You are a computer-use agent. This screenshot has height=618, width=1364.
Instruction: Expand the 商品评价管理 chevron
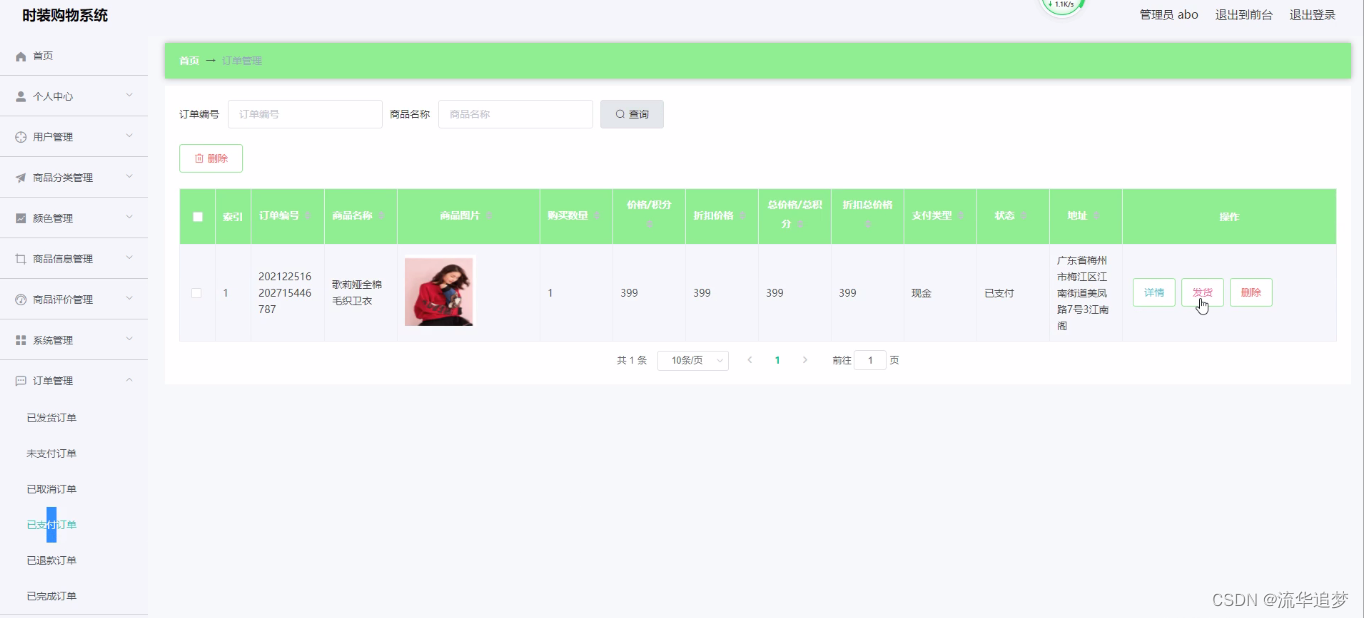[x=129, y=300]
